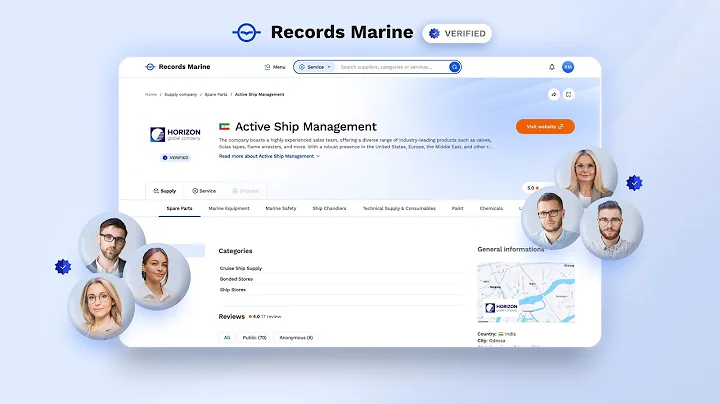Switch to the Chemicals sub-tab

click(x=491, y=208)
